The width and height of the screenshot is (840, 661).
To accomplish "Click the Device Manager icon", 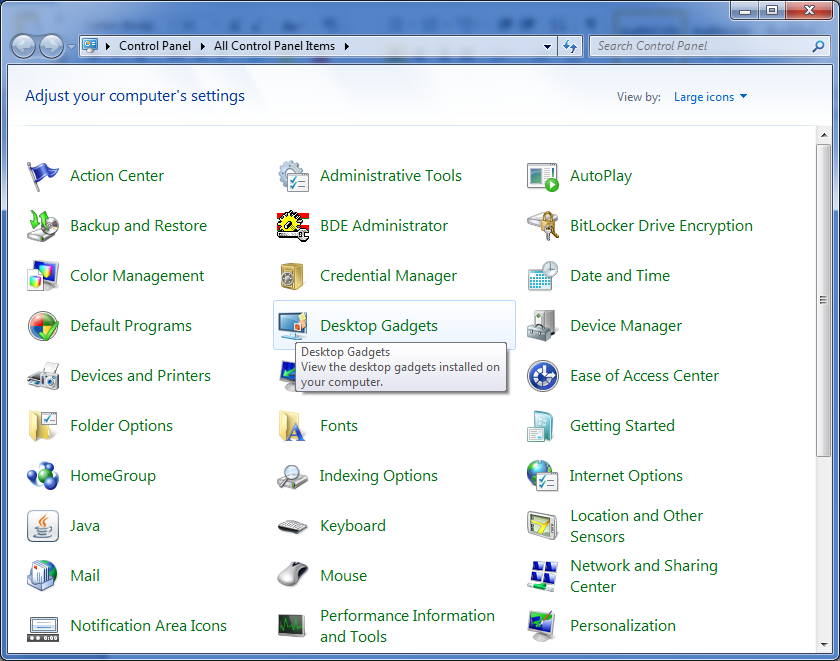I will pos(543,326).
